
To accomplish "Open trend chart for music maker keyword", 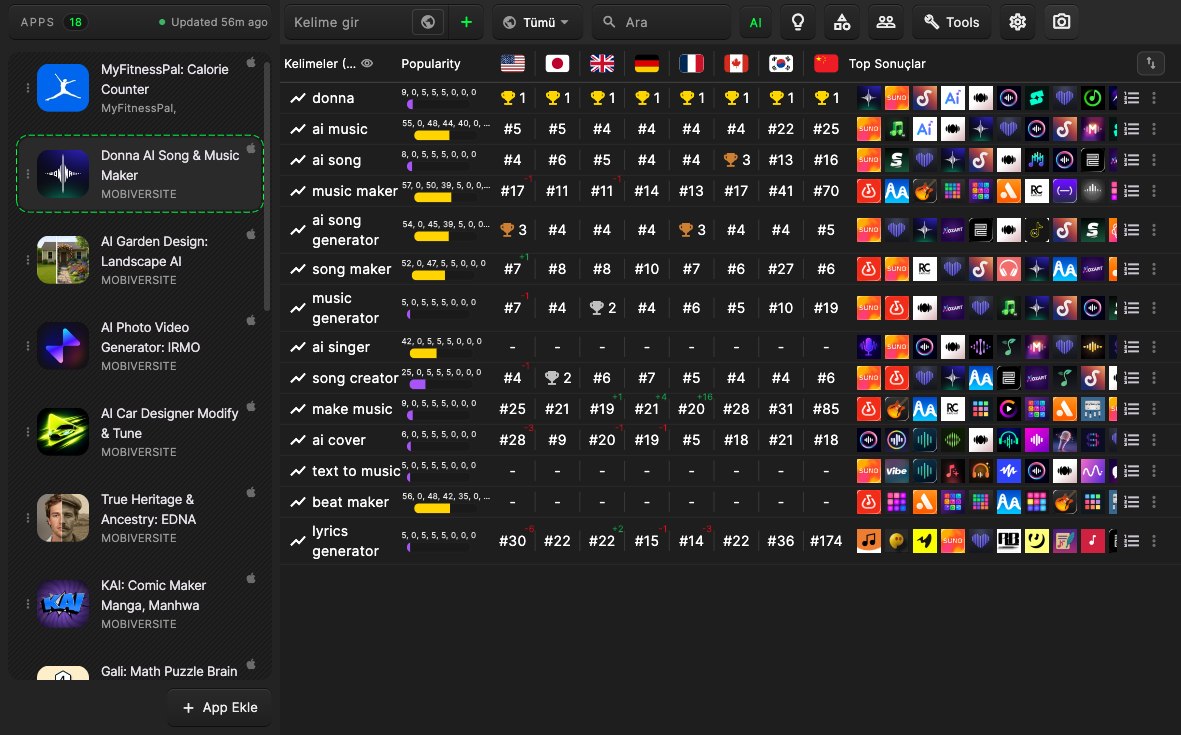I will pyautogui.click(x=298, y=191).
